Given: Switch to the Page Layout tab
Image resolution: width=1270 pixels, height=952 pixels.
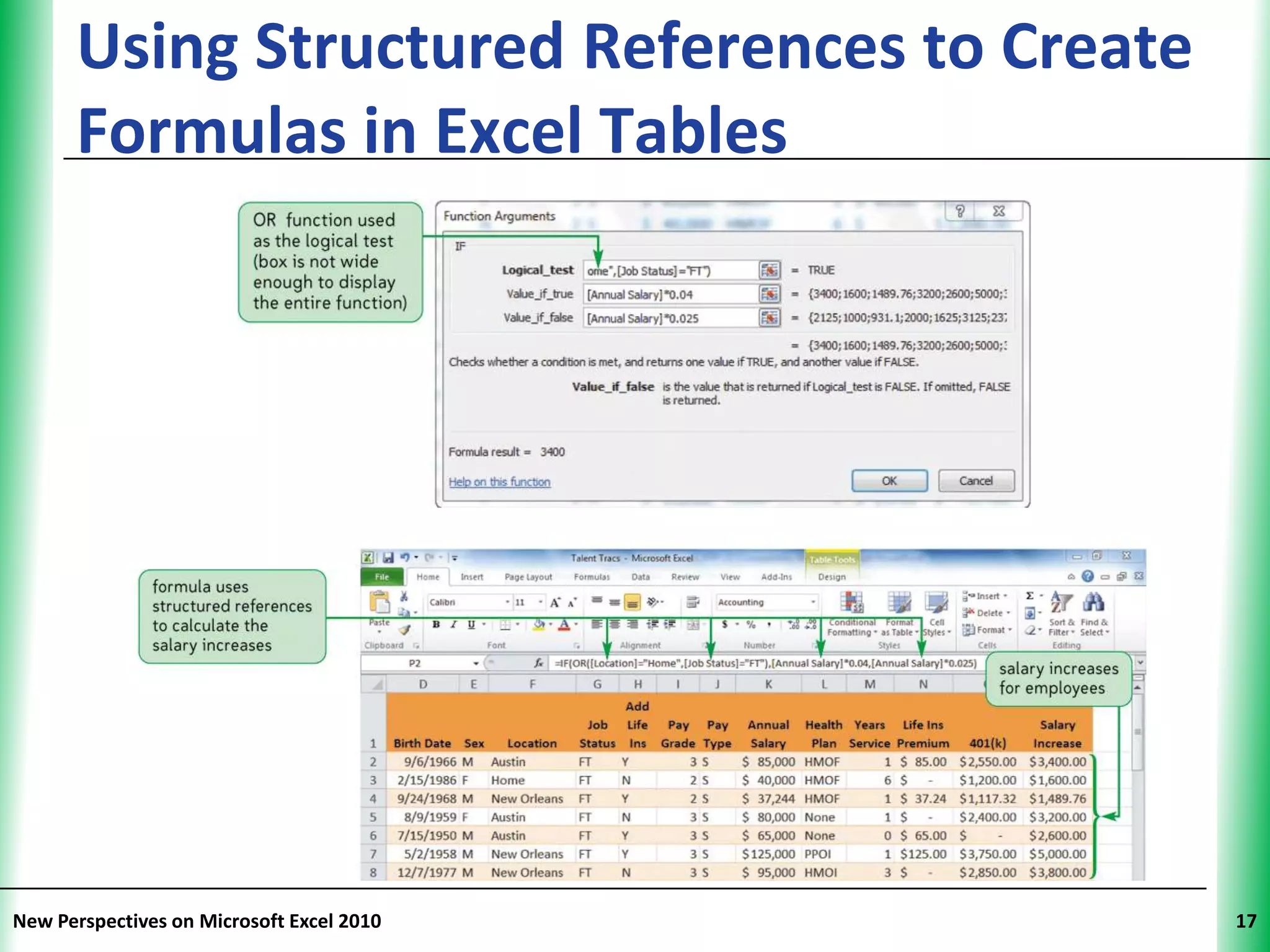Looking at the screenshot, I should tap(528, 576).
